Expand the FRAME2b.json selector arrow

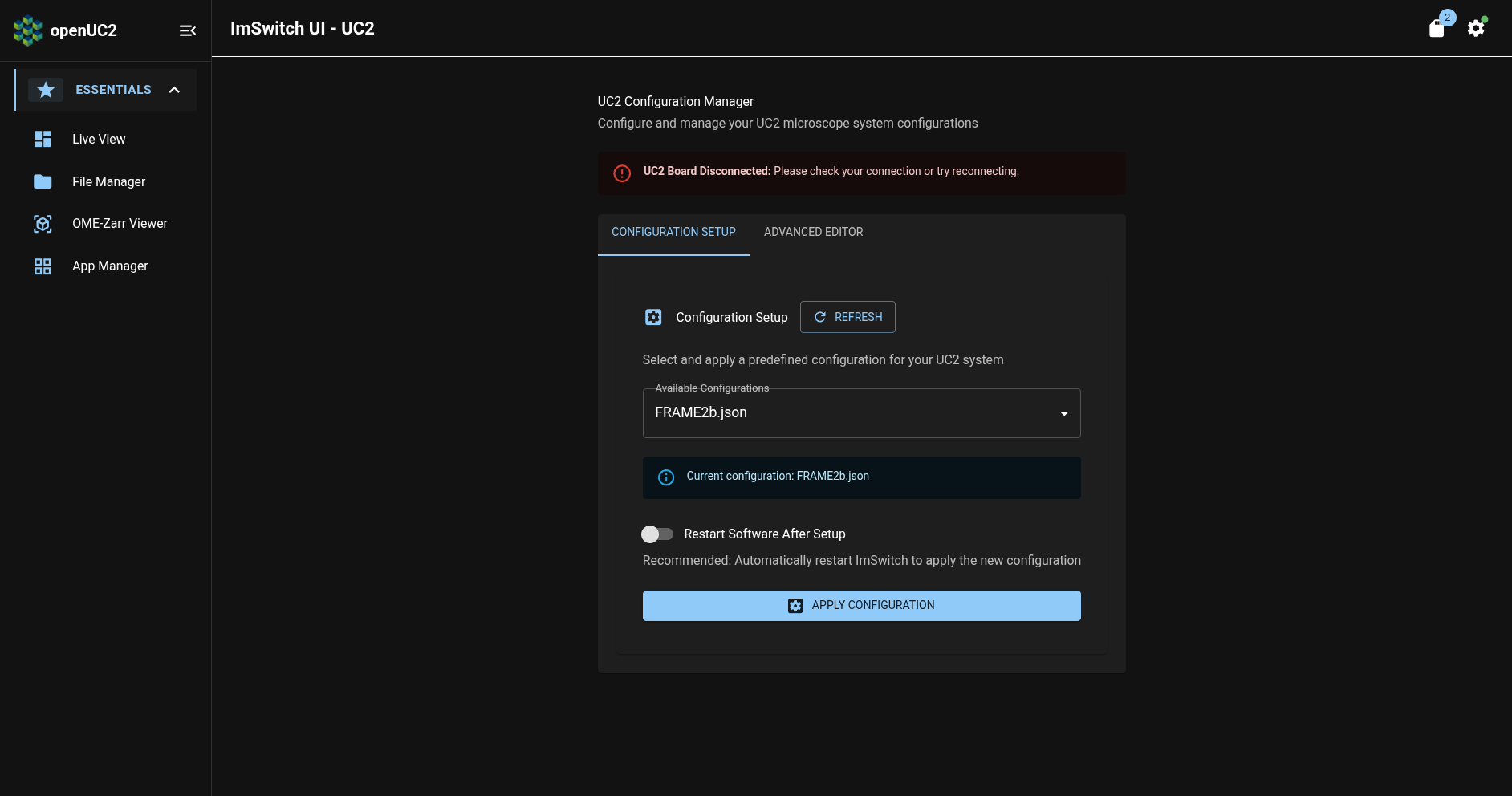(1064, 412)
